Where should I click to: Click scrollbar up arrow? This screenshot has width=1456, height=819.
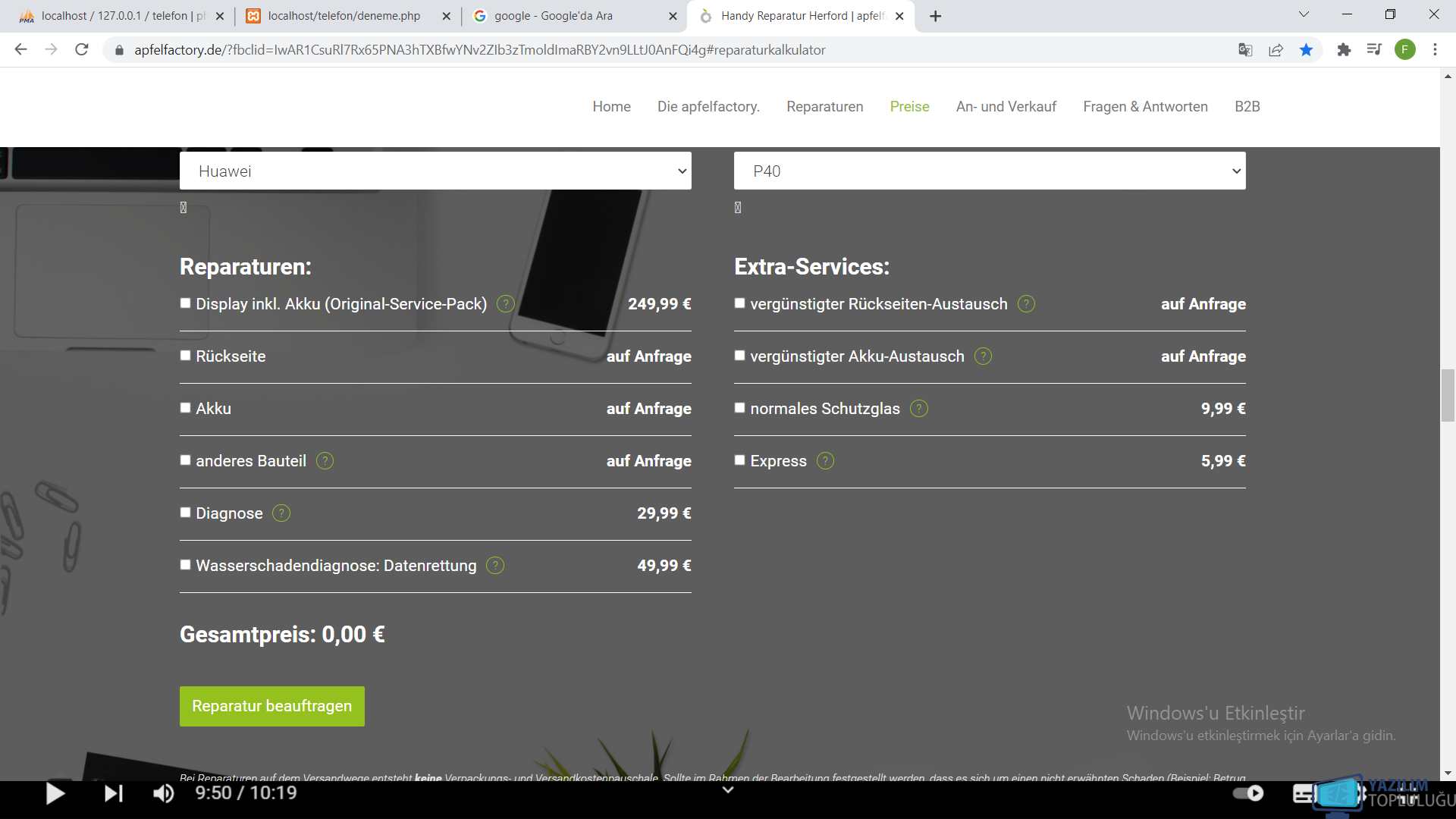click(1448, 76)
